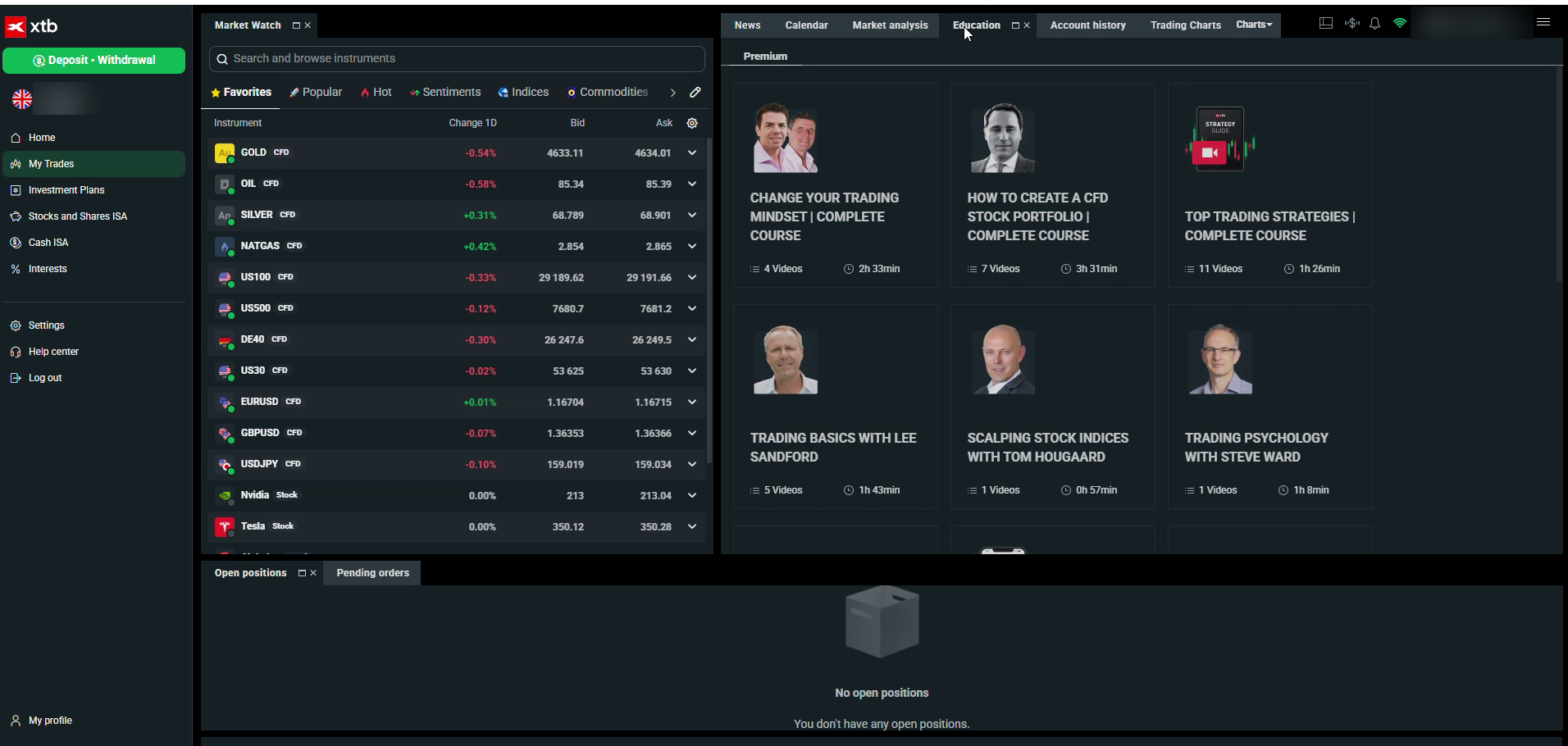Select the Commodities category
Screen dimensions: 1568x746
[x=608, y=93]
